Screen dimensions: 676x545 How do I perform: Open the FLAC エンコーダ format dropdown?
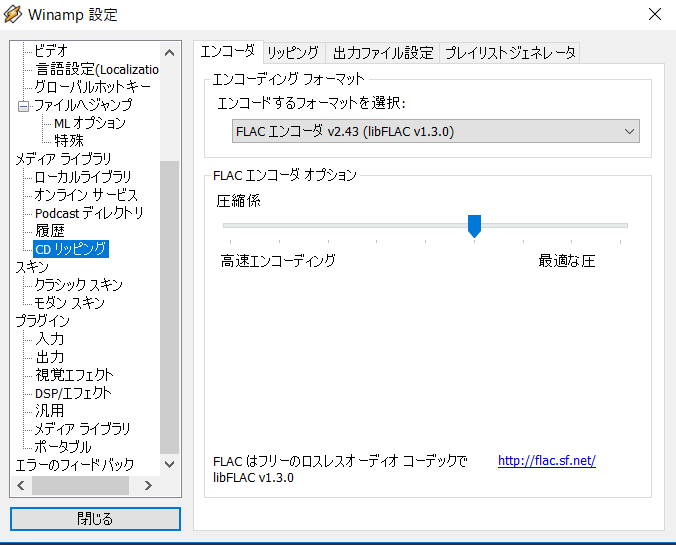tap(435, 131)
